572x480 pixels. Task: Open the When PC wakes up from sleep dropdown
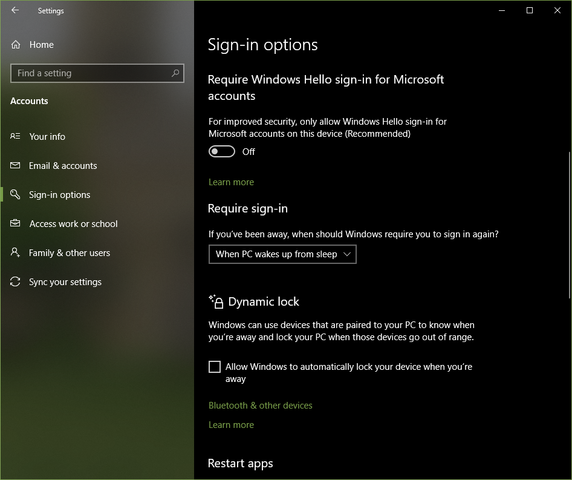point(282,254)
